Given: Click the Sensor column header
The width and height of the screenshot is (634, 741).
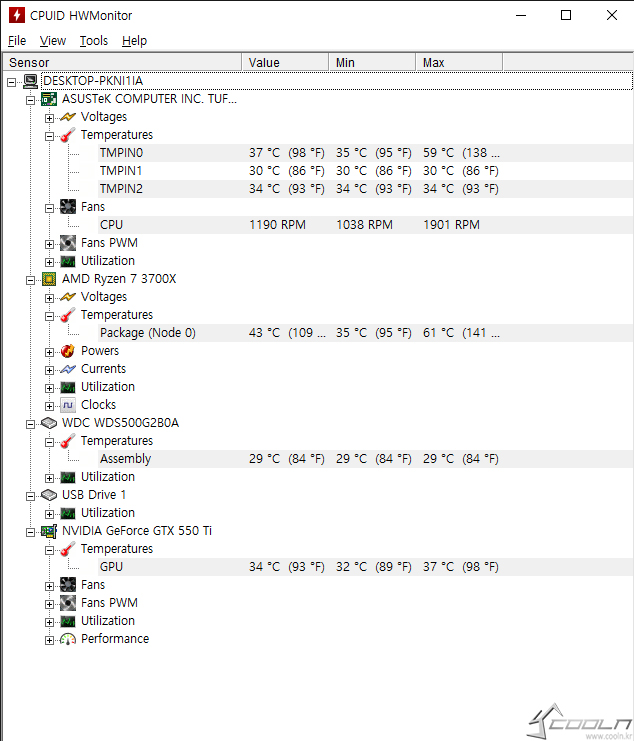Looking at the screenshot, I should point(123,62).
